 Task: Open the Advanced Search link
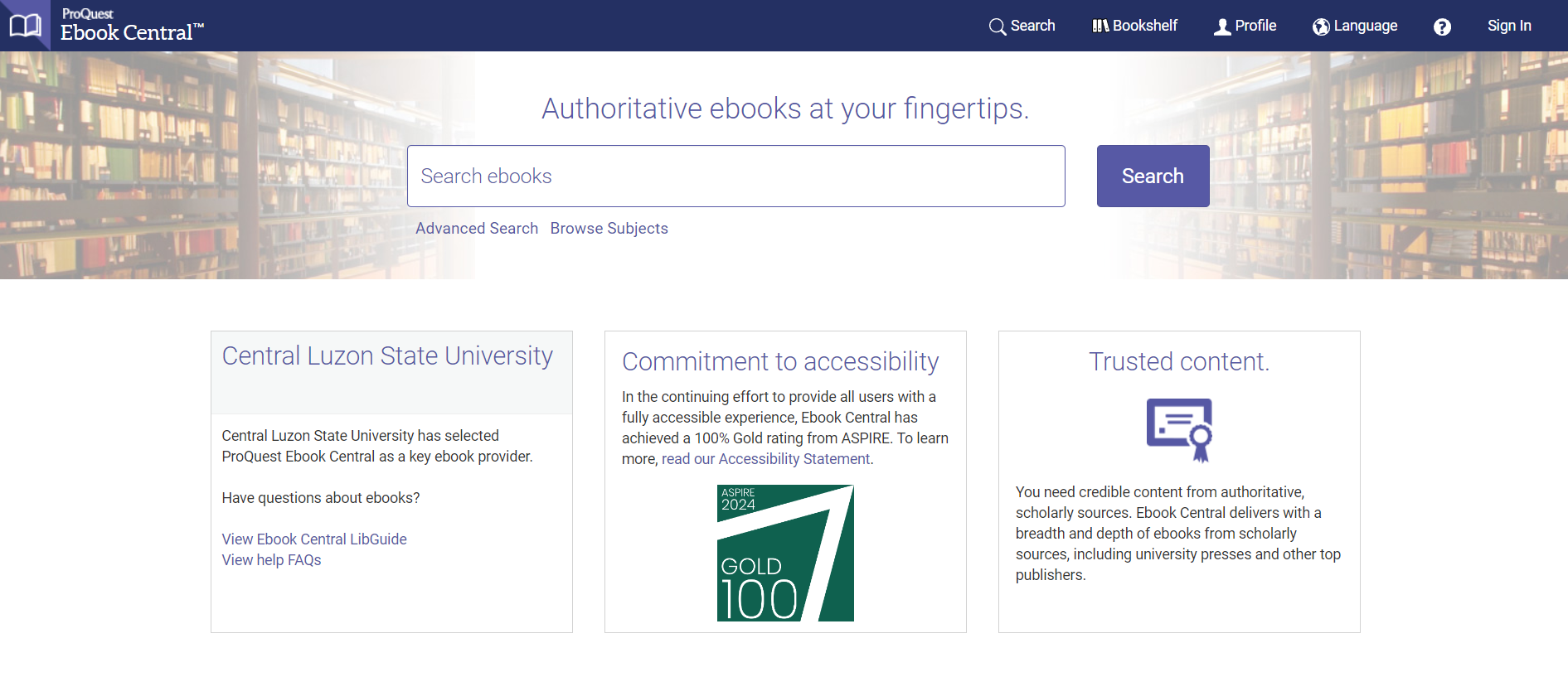click(x=477, y=228)
